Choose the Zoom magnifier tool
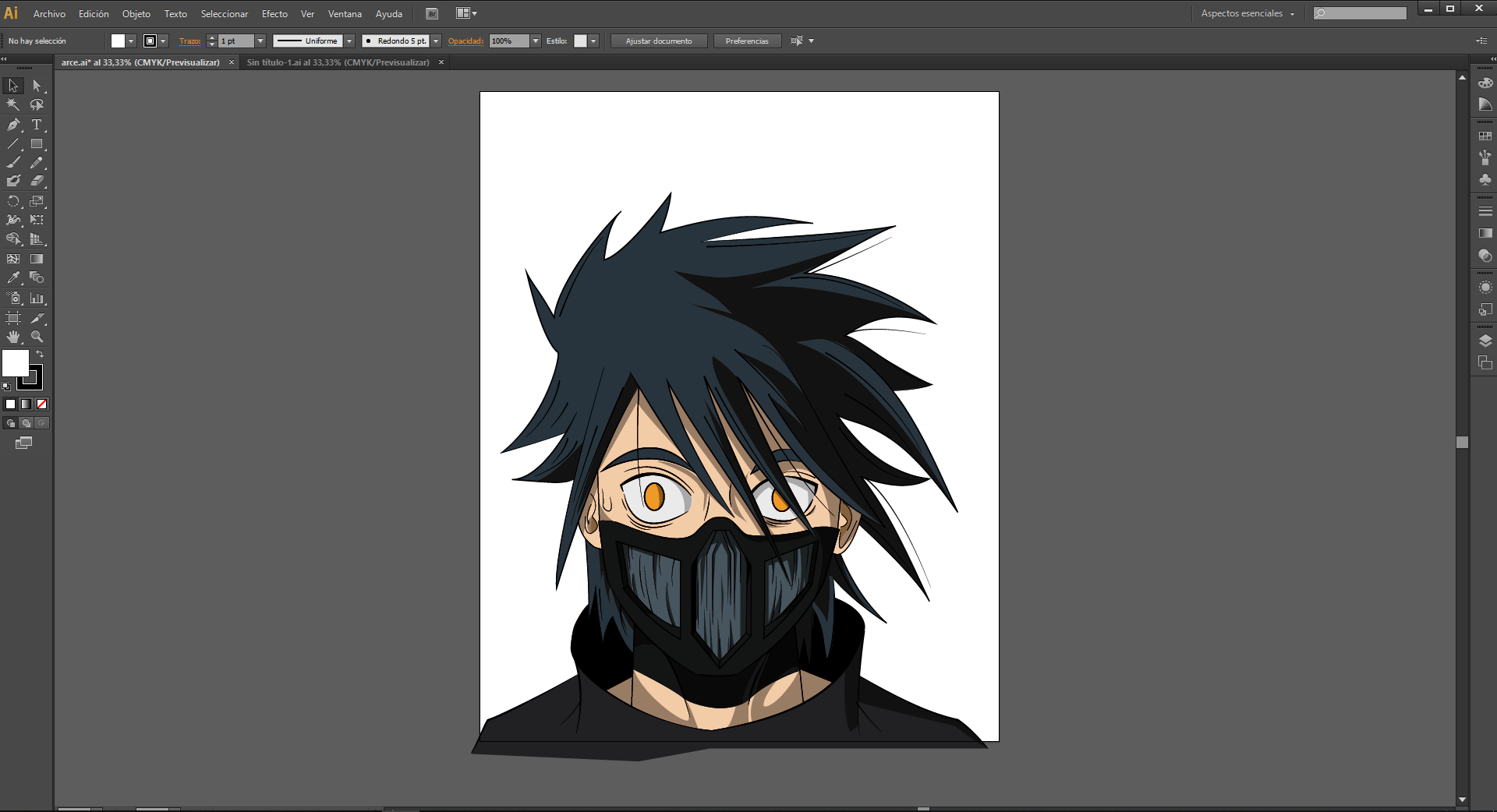The image size is (1497, 812). tap(37, 337)
